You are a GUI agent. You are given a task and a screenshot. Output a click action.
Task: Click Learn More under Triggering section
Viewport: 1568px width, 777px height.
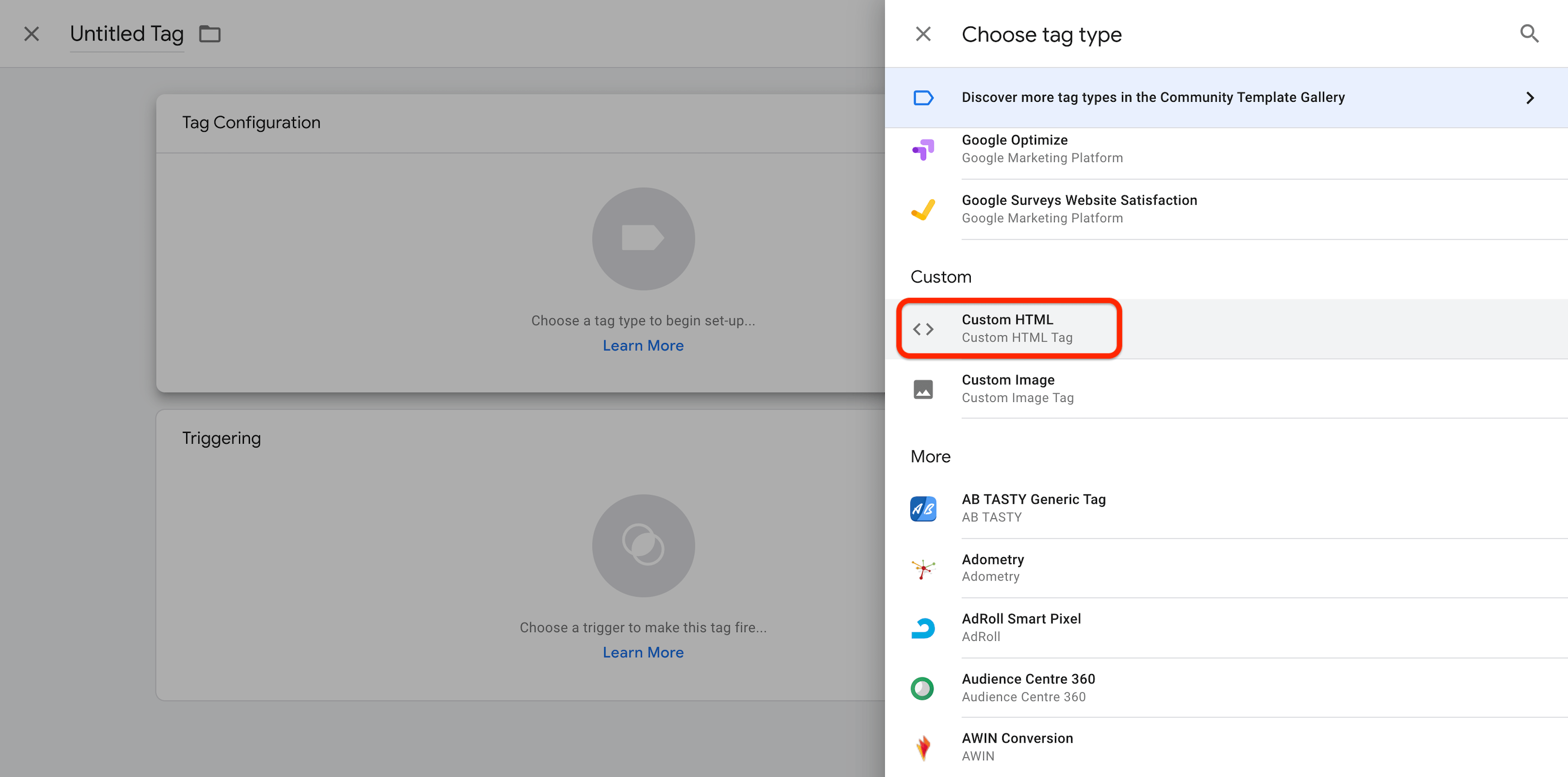[x=643, y=653]
